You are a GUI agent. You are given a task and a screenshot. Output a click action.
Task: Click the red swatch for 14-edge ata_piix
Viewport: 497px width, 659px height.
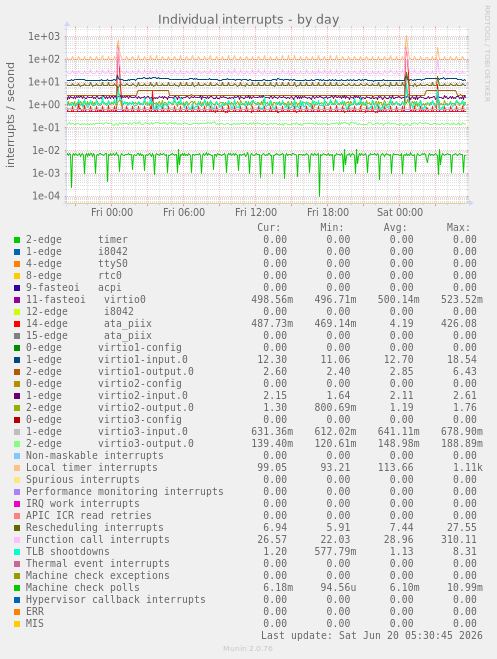(17, 324)
